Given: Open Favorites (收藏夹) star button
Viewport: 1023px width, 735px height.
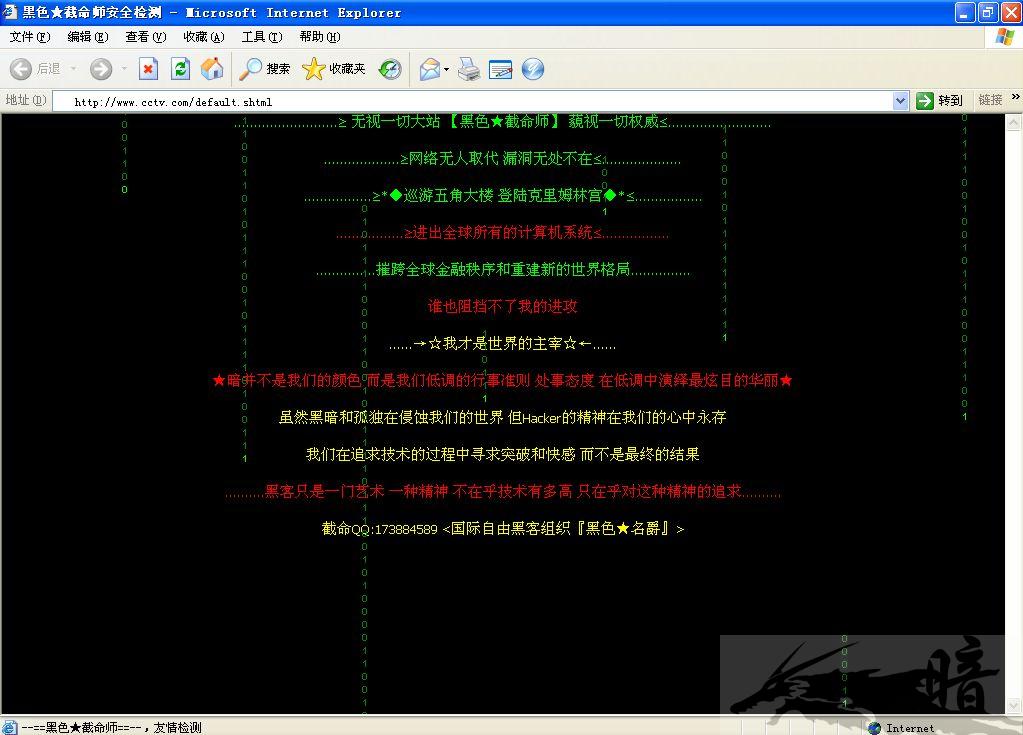Looking at the screenshot, I should (x=333, y=68).
